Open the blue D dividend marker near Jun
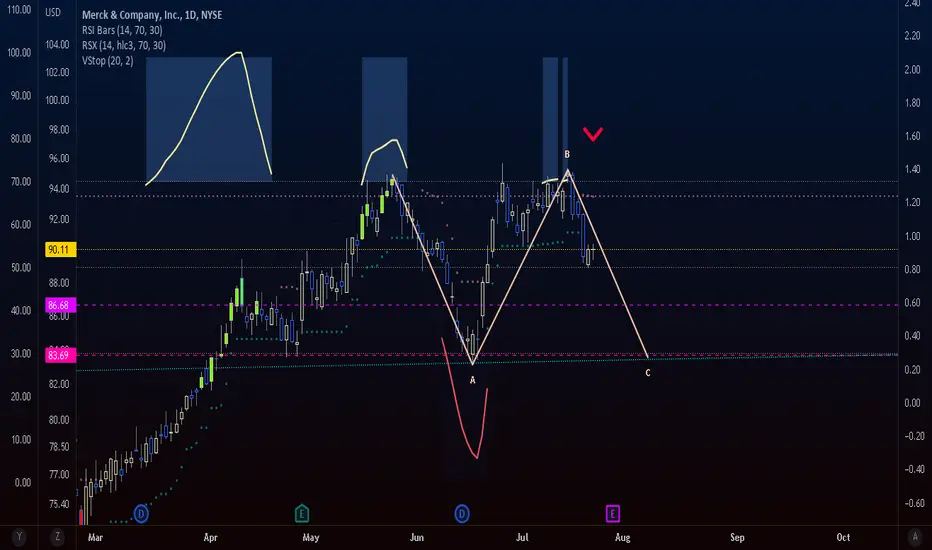932x550 pixels. point(462,513)
